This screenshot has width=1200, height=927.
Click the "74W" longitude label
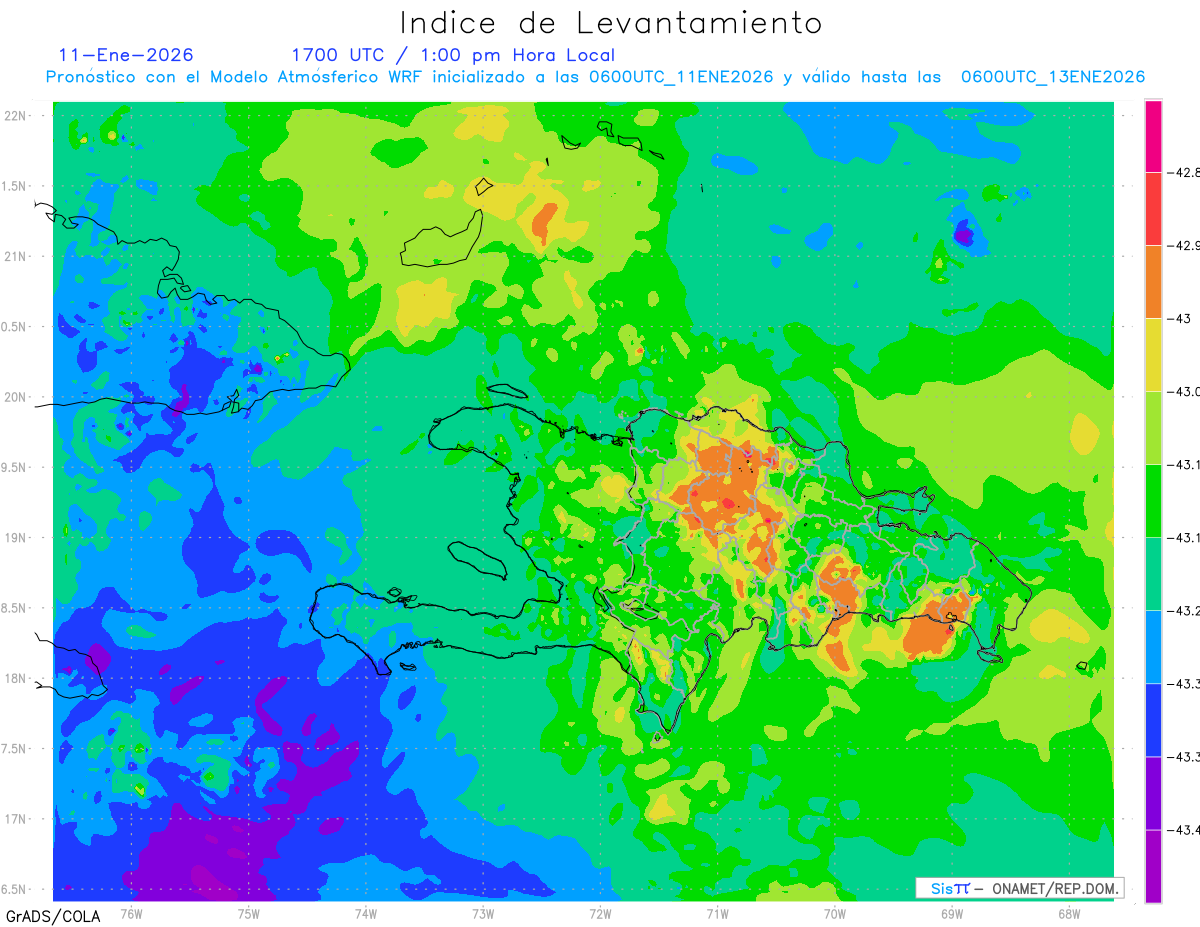tap(366, 913)
